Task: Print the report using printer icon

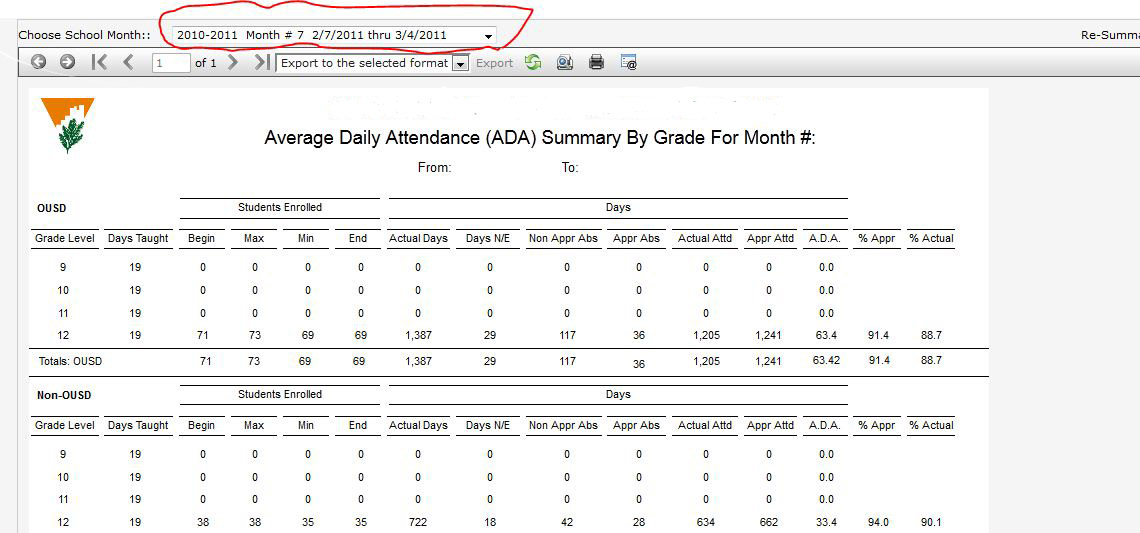Action: [x=596, y=63]
